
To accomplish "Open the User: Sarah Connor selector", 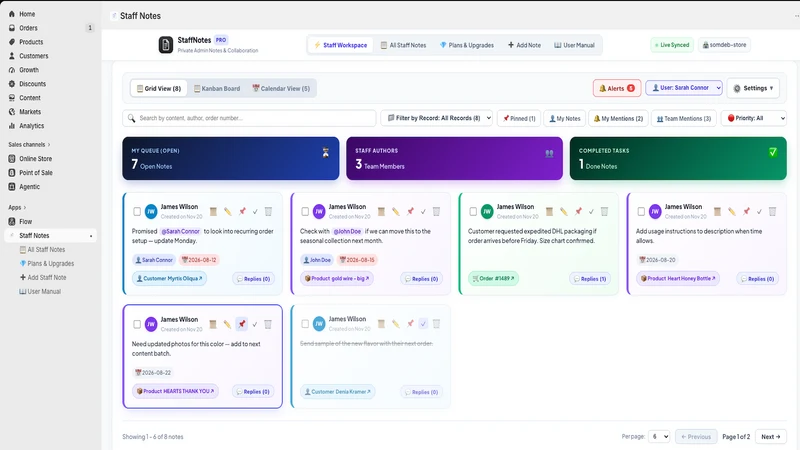I will click(684, 88).
